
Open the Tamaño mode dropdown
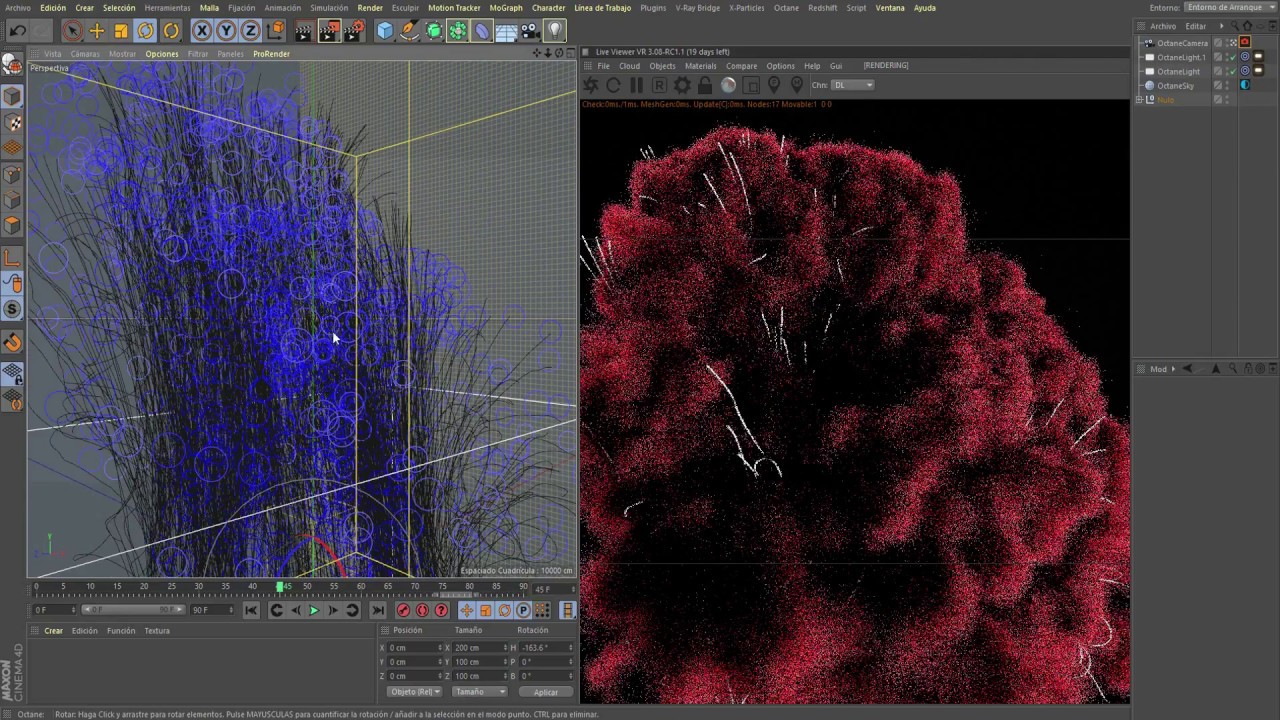pyautogui.click(x=479, y=691)
